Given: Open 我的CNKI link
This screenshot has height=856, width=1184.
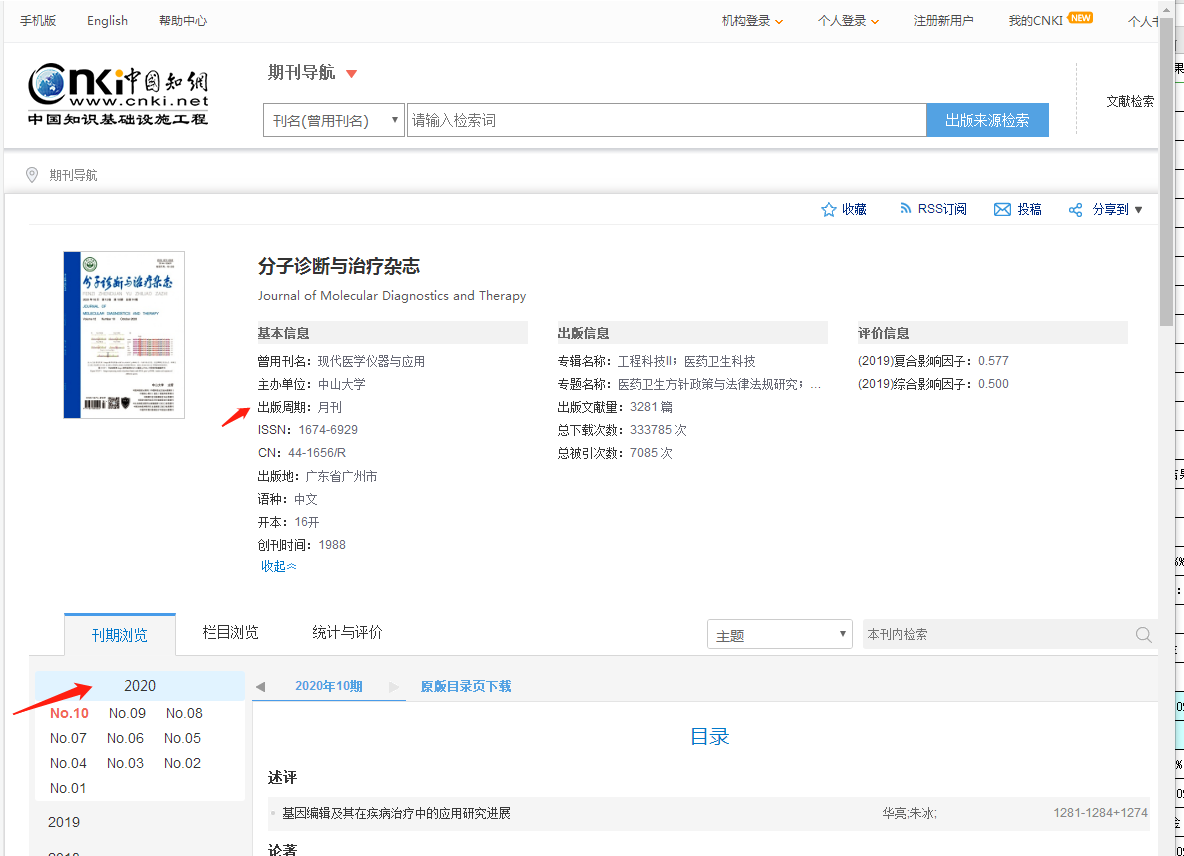Looking at the screenshot, I should click(1035, 21).
